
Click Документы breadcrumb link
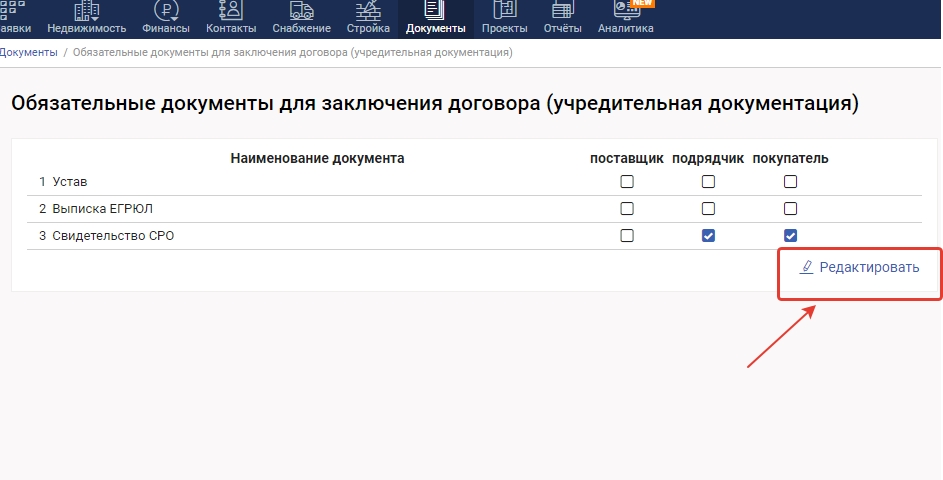28,52
